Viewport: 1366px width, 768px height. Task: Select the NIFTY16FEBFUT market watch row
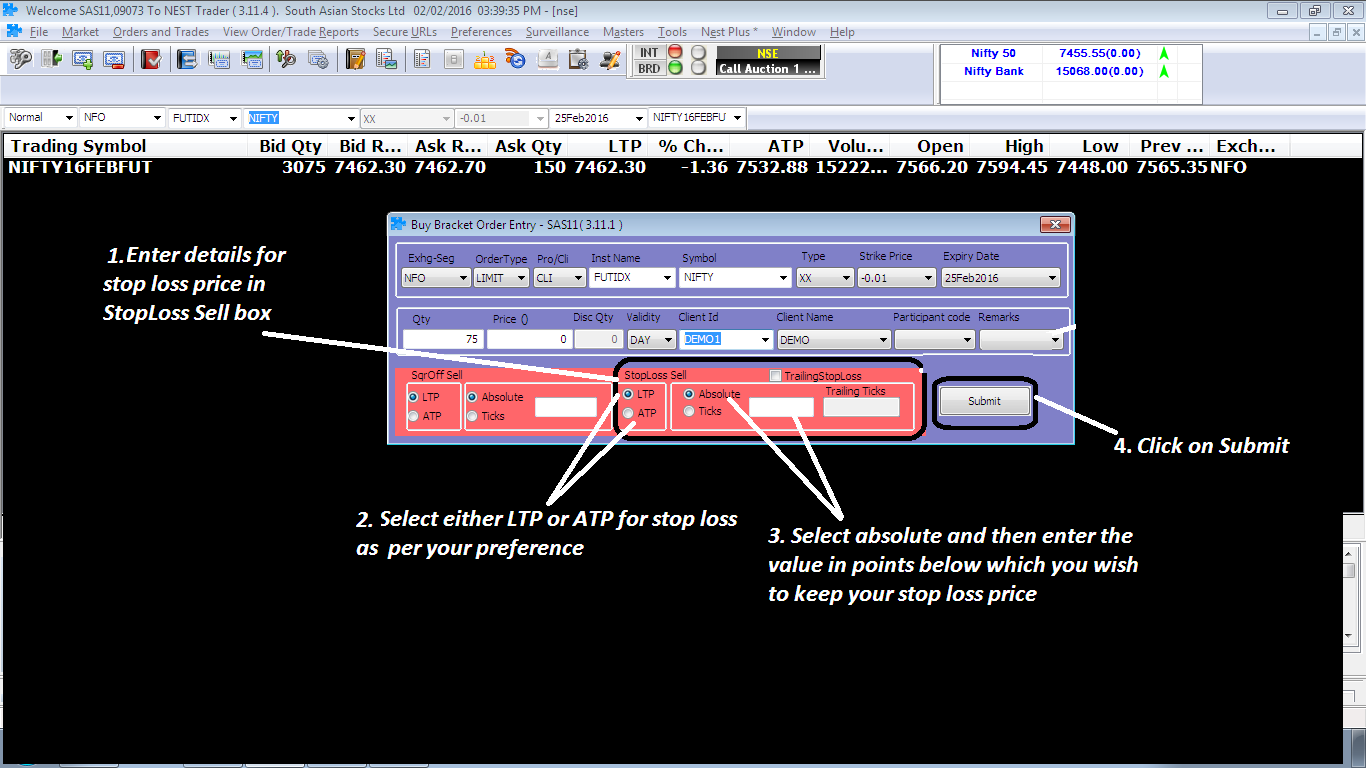pos(682,167)
